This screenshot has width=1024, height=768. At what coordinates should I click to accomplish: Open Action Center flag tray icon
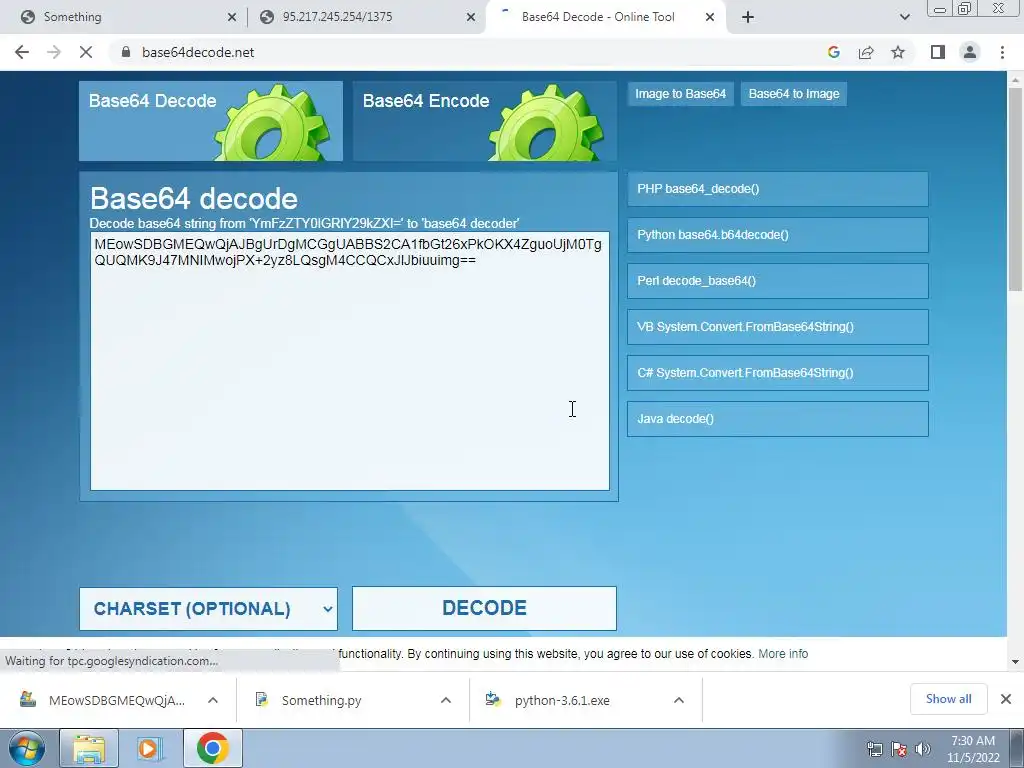coord(899,749)
